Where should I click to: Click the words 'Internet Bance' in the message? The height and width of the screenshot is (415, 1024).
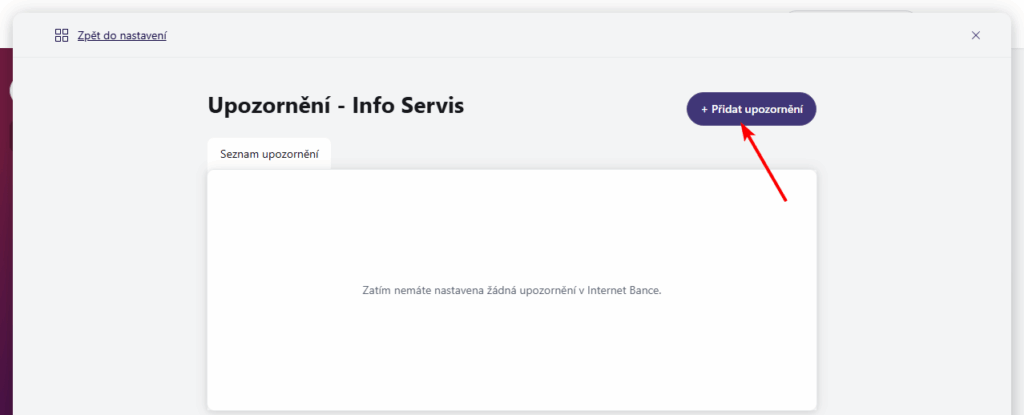click(x=626, y=291)
